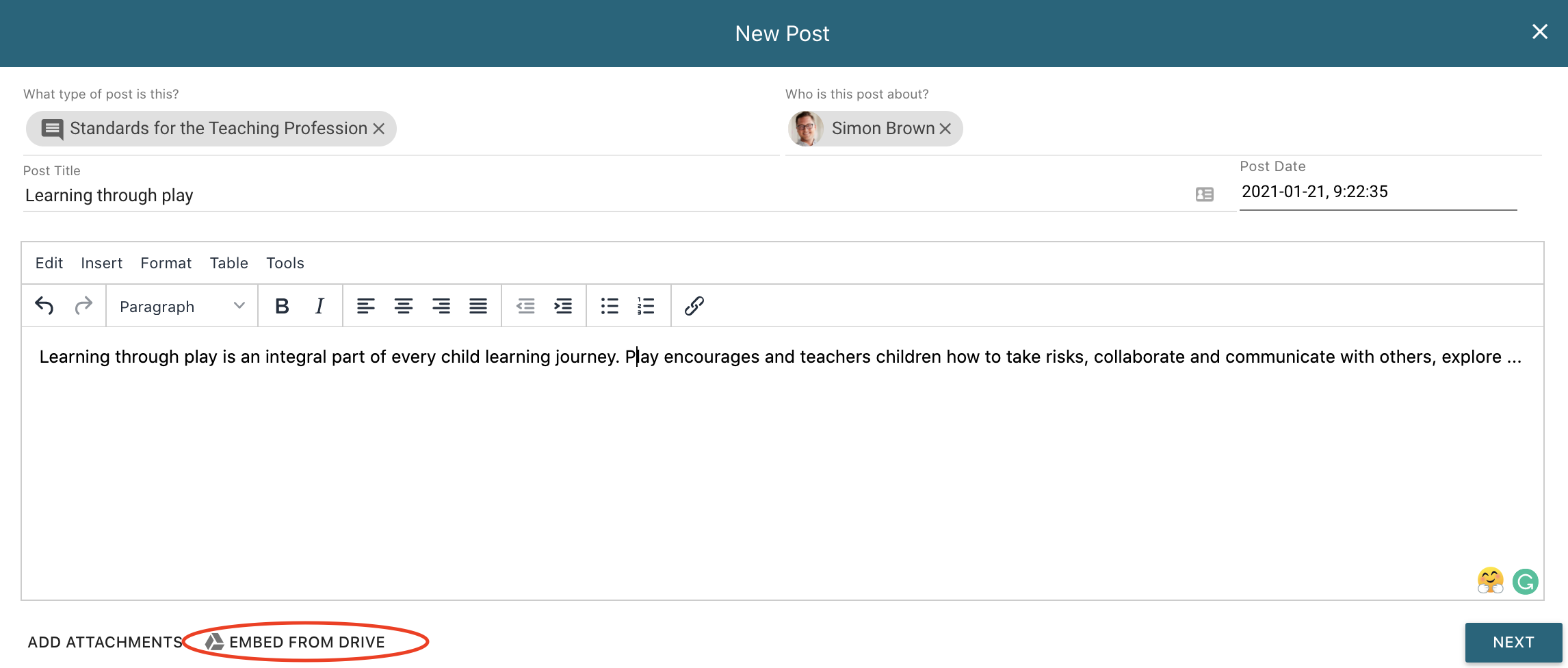Open the Format menu
Image resolution: width=1568 pixels, height=668 pixels.
pyautogui.click(x=166, y=263)
